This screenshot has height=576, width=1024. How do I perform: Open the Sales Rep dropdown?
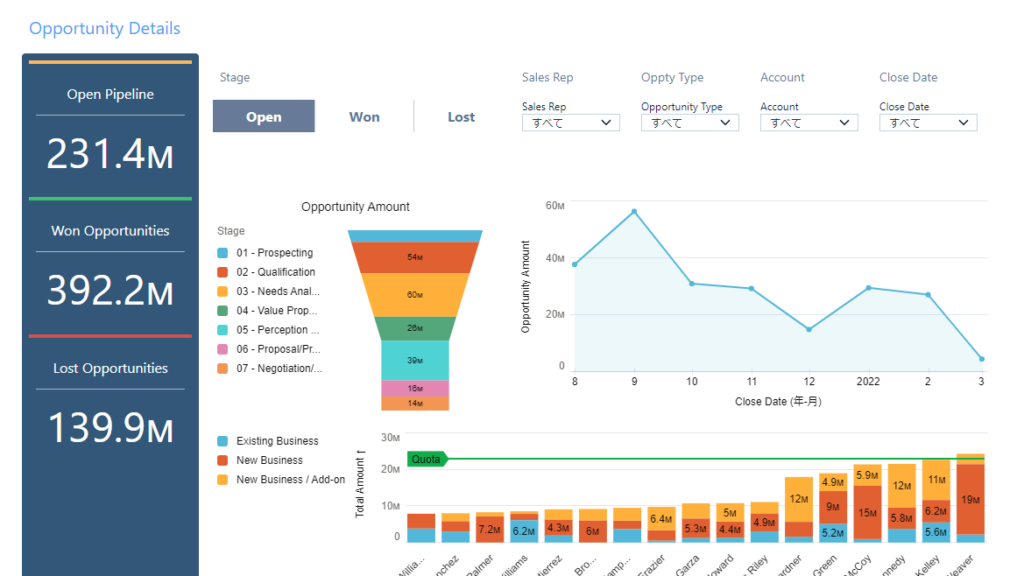[570, 123]
